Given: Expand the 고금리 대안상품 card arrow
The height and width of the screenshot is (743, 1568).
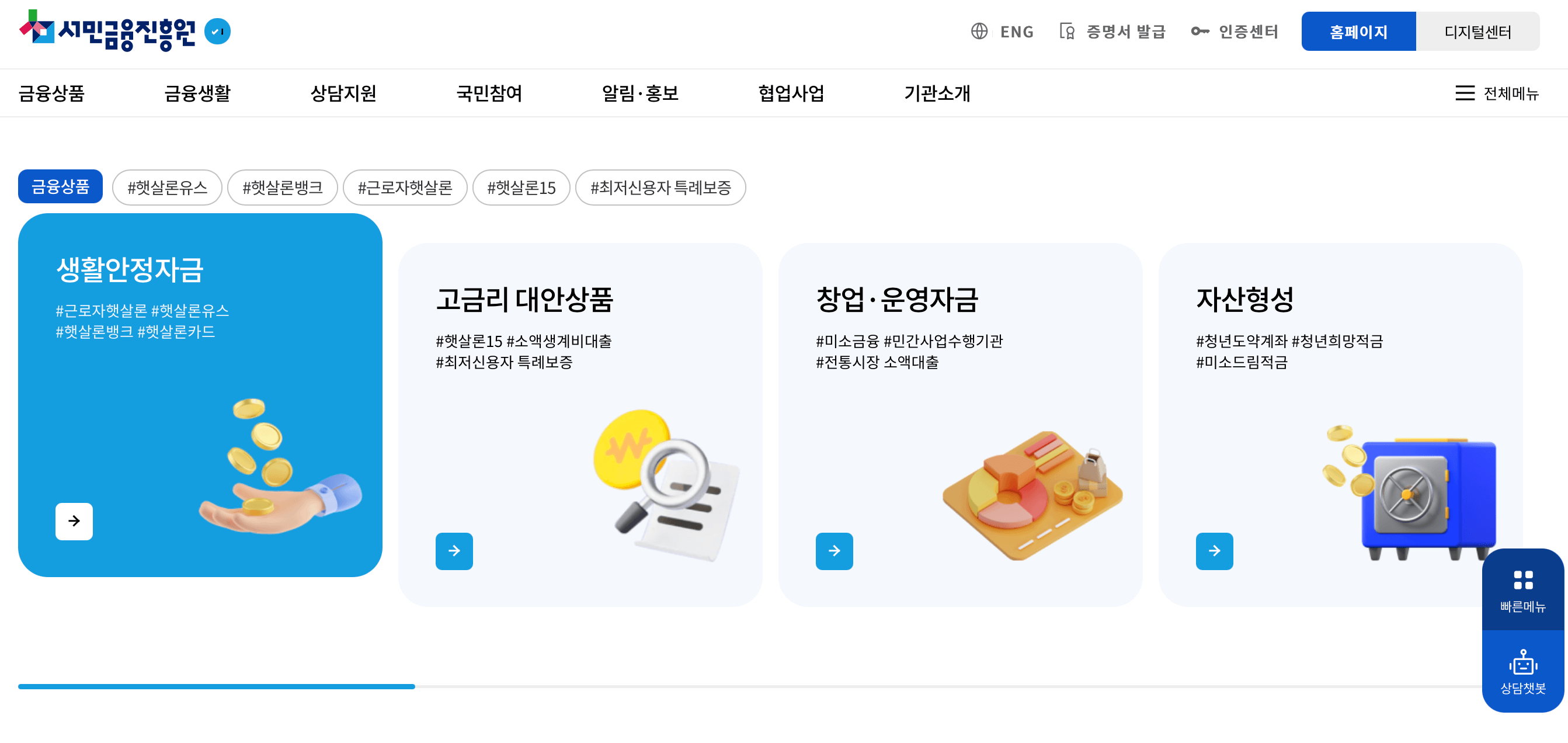Looking at the screenshot, I should (454, 551).
